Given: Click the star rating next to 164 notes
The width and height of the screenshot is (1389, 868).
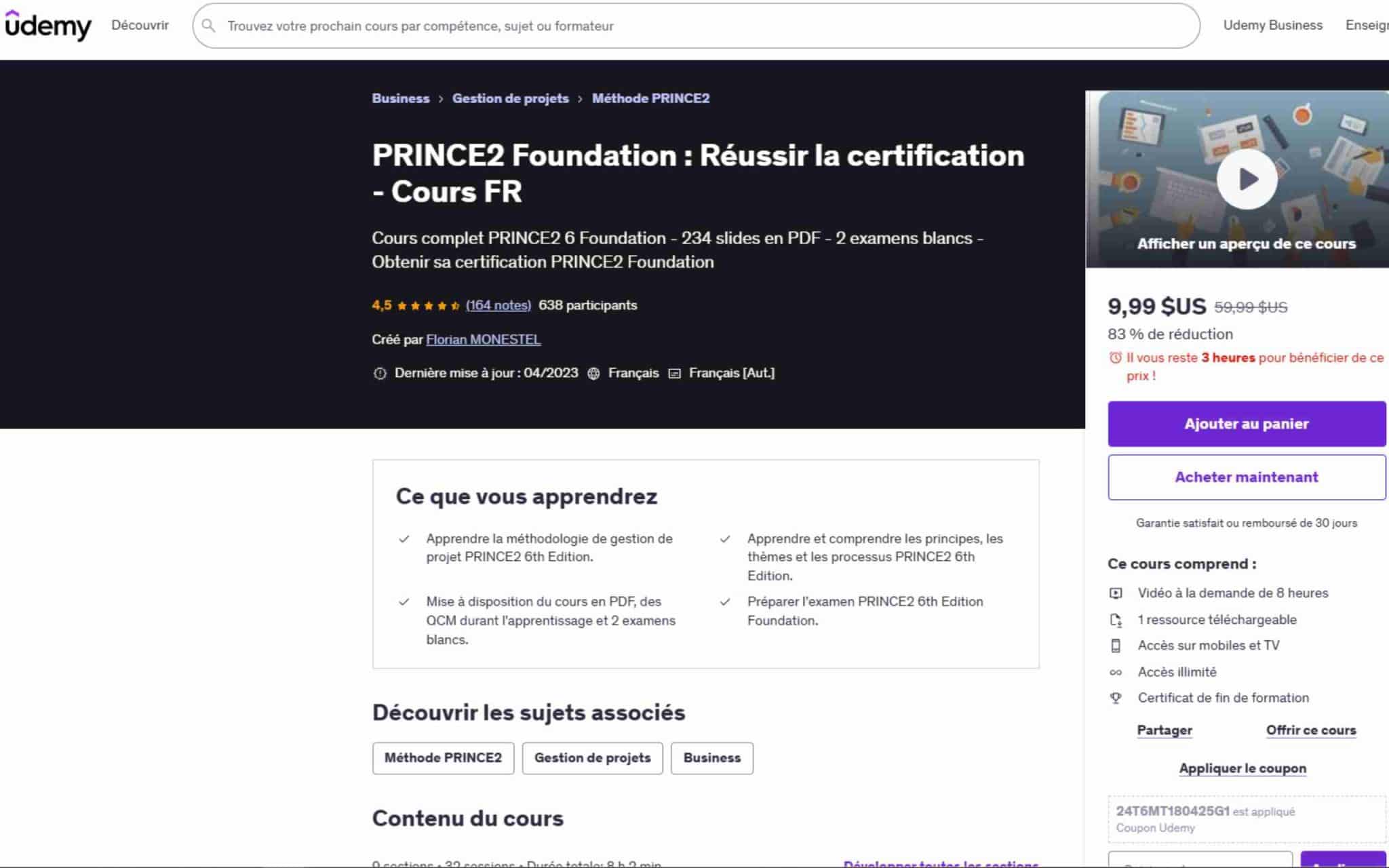Looking at the screenshot, I should click(427, 305).
